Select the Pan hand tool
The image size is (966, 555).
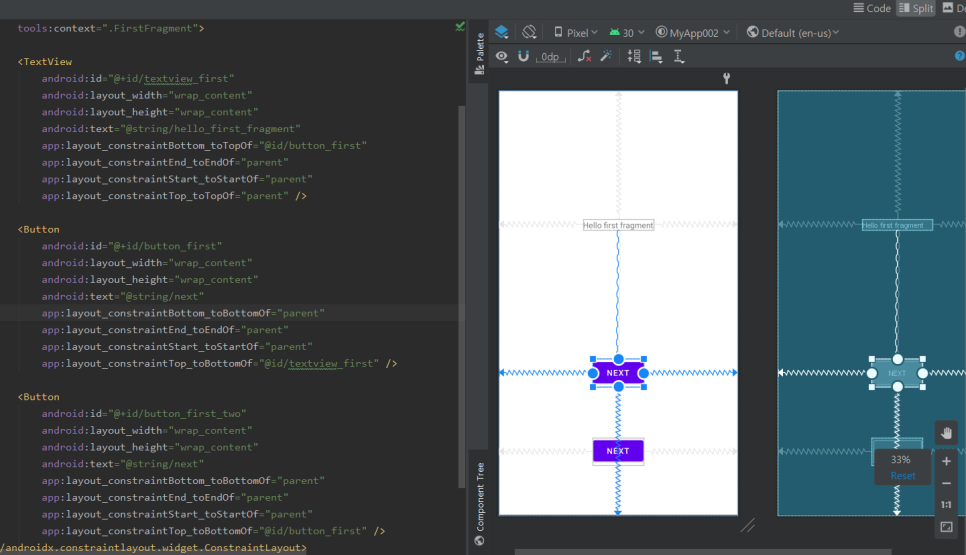[946, 433]
